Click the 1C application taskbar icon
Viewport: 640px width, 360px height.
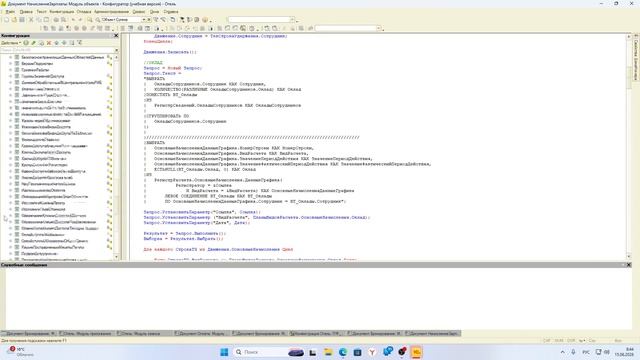click(416, 352)
